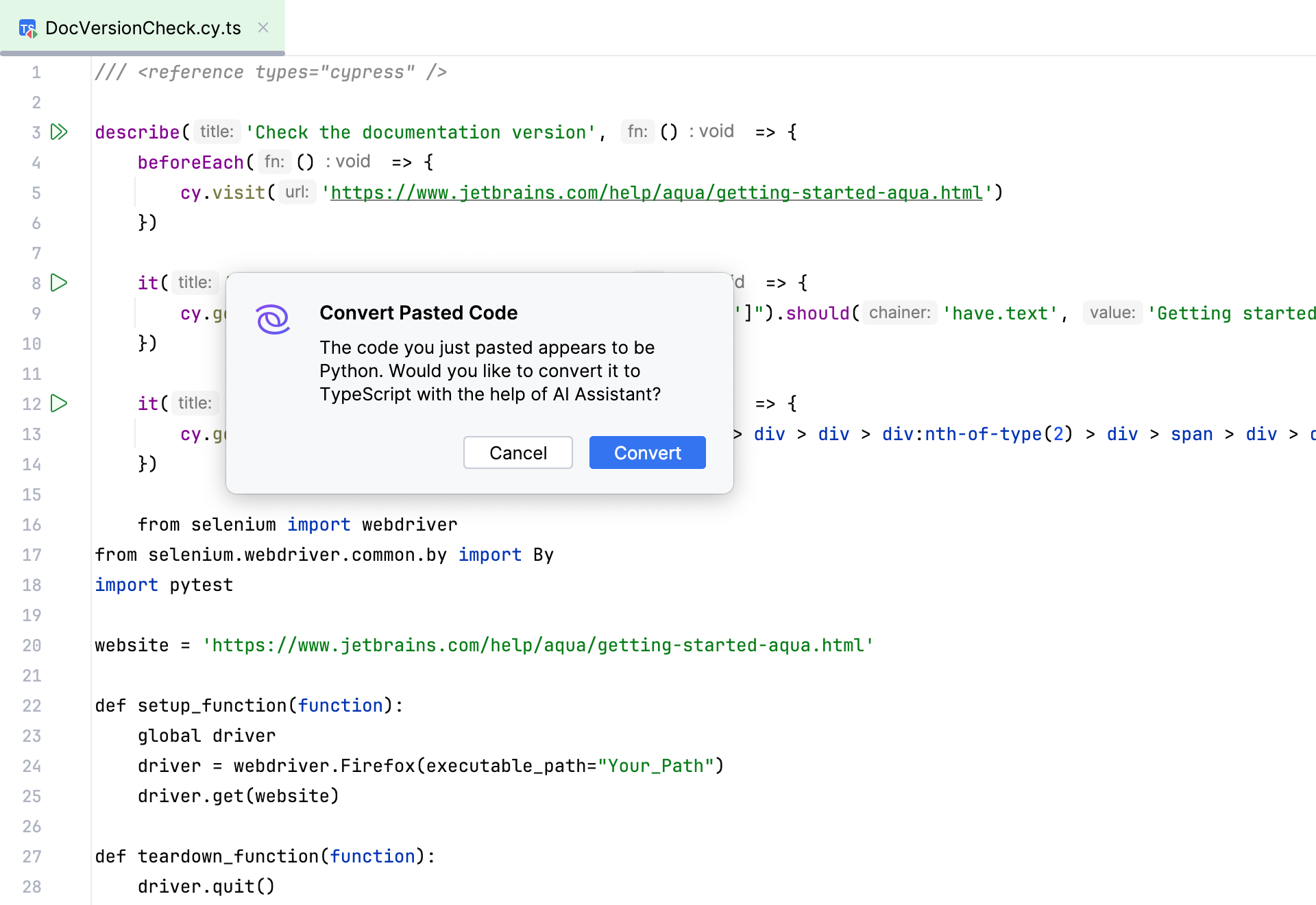Place cursor on 'website' variable at line 20
This screenshot has height=905, width=1316.
pos(132,645)
